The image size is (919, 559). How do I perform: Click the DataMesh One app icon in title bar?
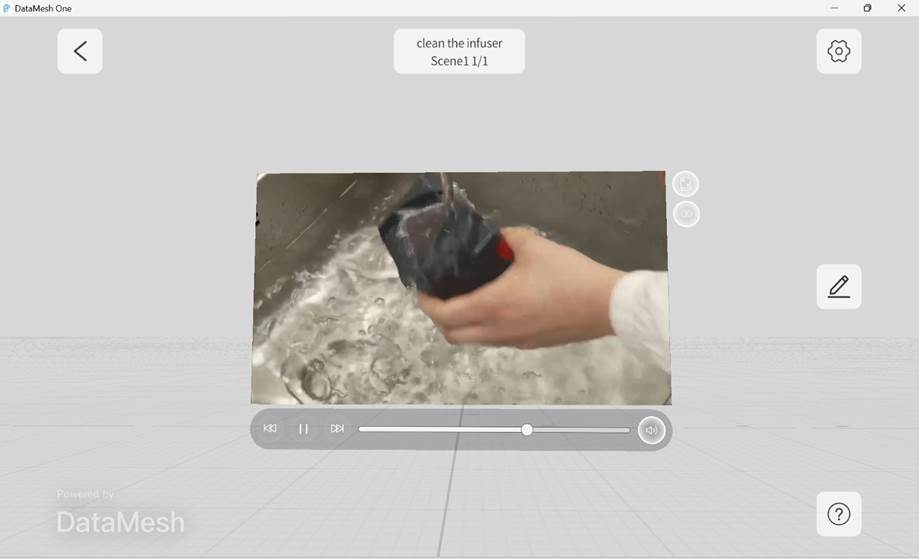(8, 8)
